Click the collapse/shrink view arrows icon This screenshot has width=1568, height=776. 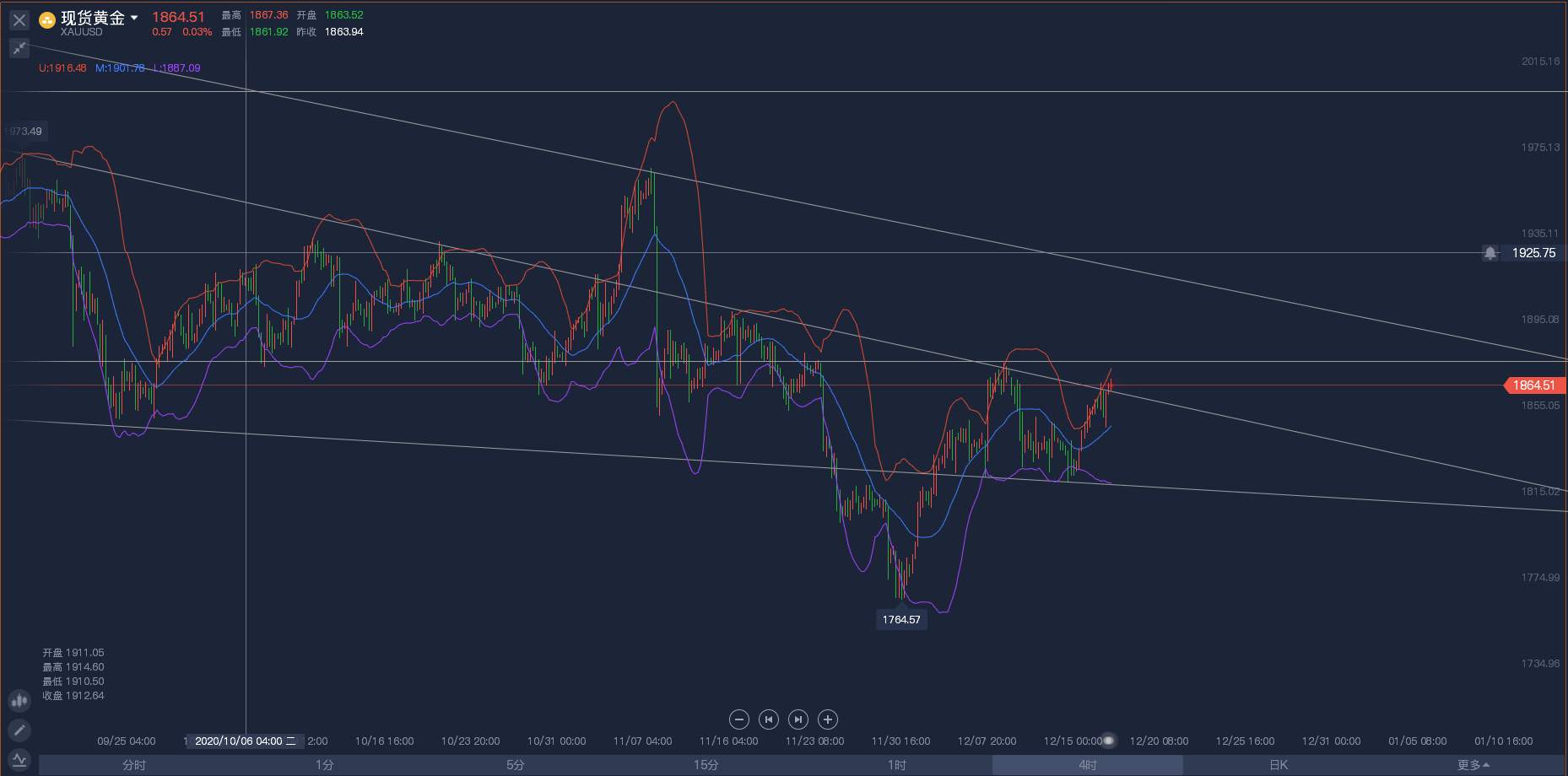pyautogui.click(x=19, y=48)
